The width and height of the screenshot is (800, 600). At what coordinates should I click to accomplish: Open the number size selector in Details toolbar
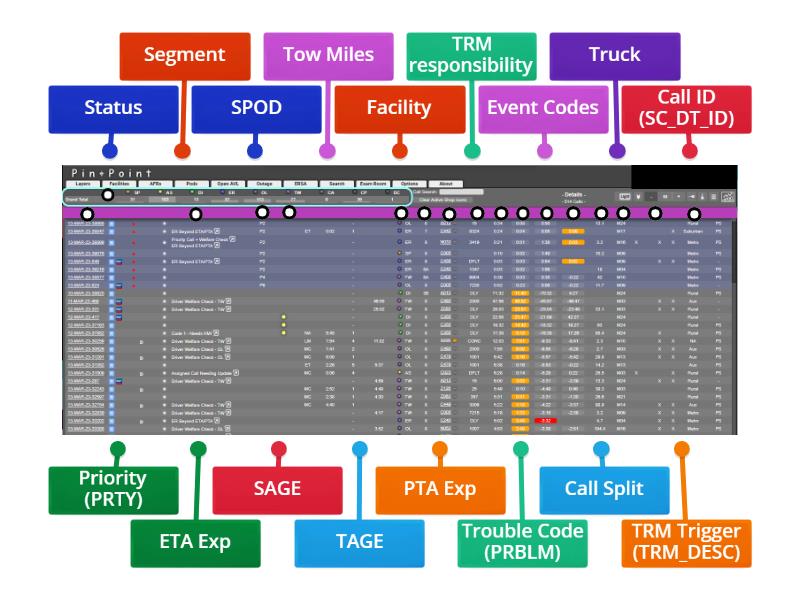point(663,197)
